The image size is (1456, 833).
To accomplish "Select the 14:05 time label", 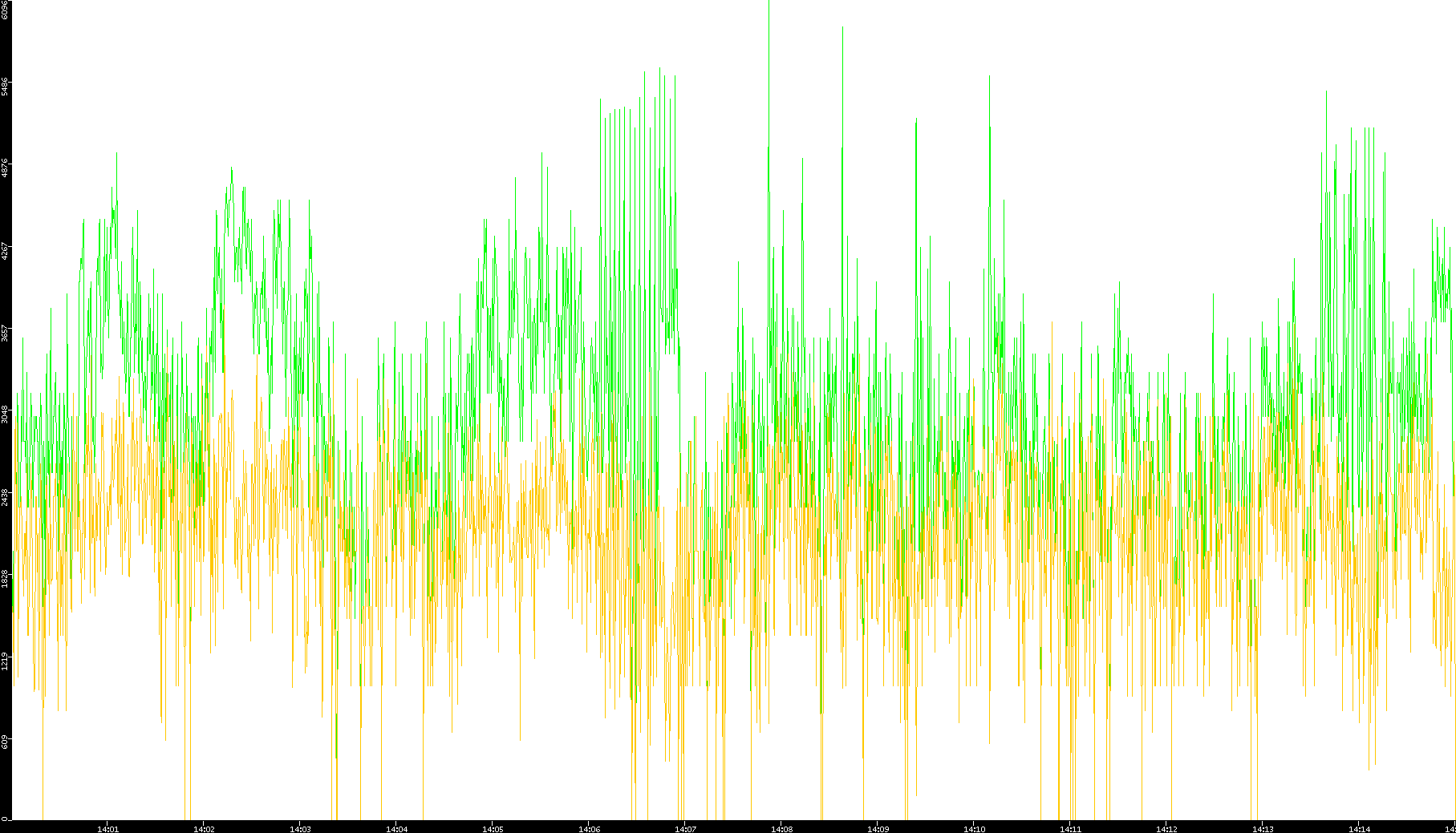I will [493, 829].
